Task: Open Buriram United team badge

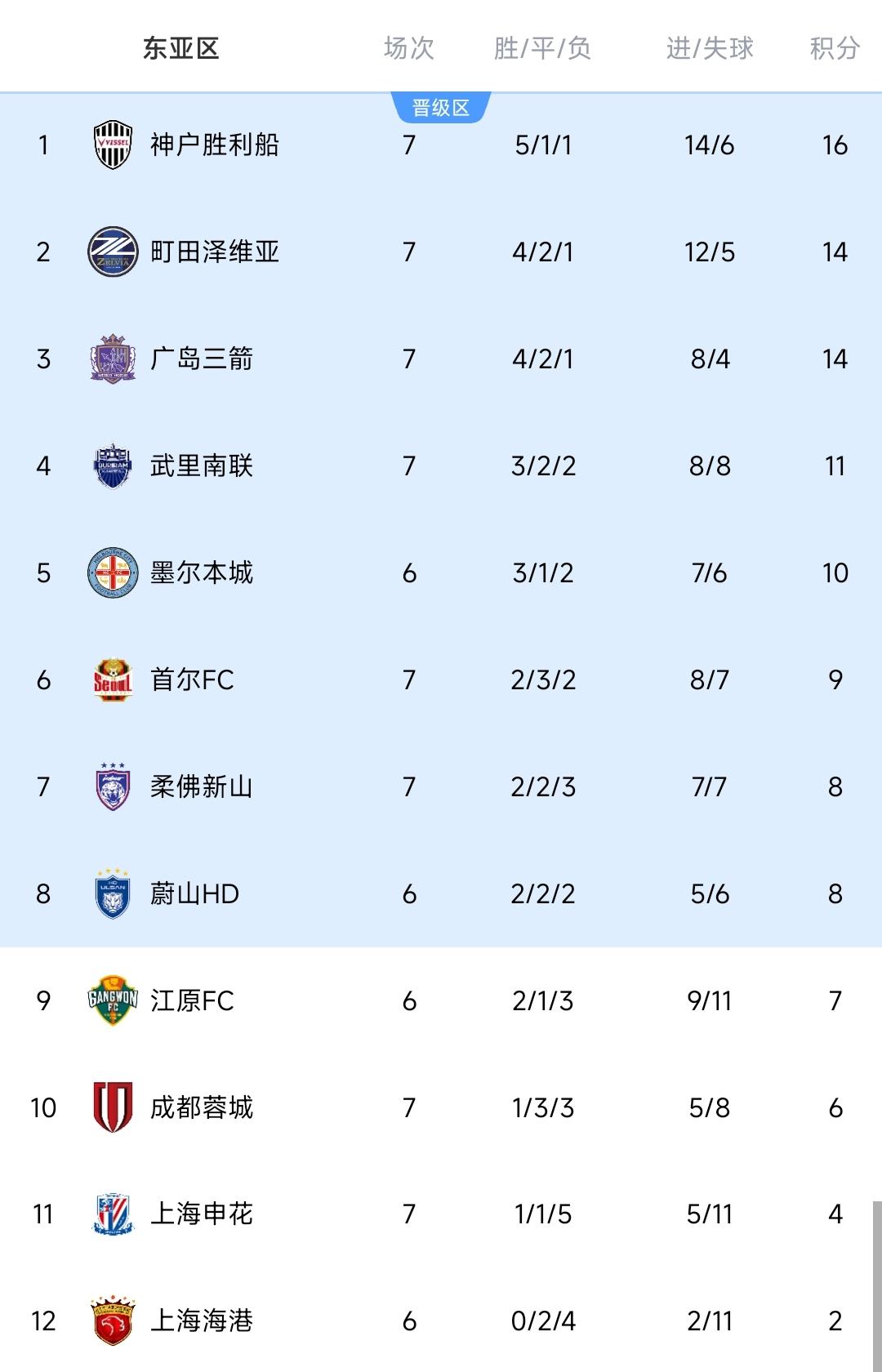Action: pyautogui.click(x=113, y=465)
